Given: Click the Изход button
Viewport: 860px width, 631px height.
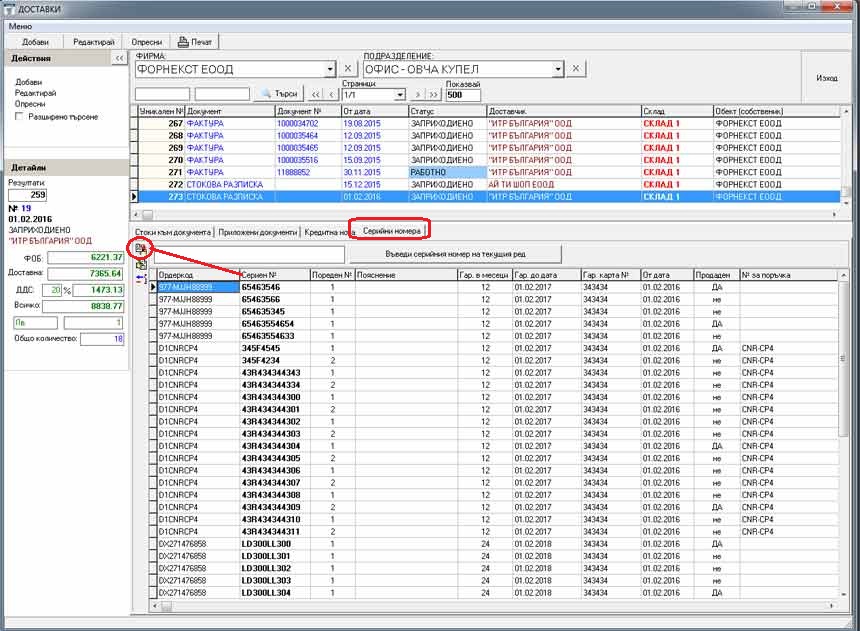Looking at the screenshot, I should [827, 78].
